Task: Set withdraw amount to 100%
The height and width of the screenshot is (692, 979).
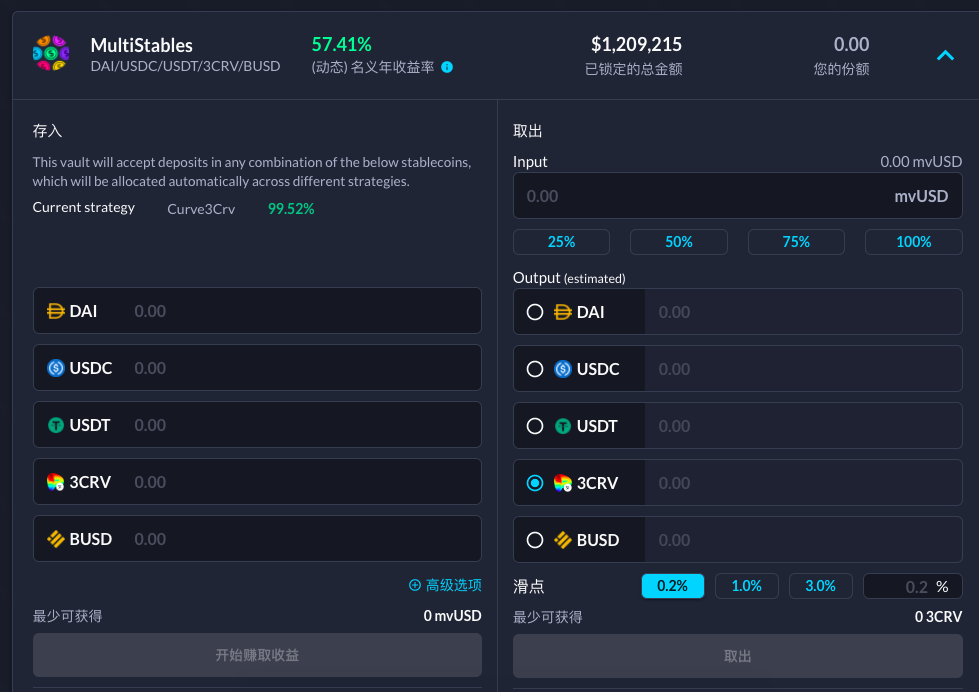Action: tap(913, 242)
